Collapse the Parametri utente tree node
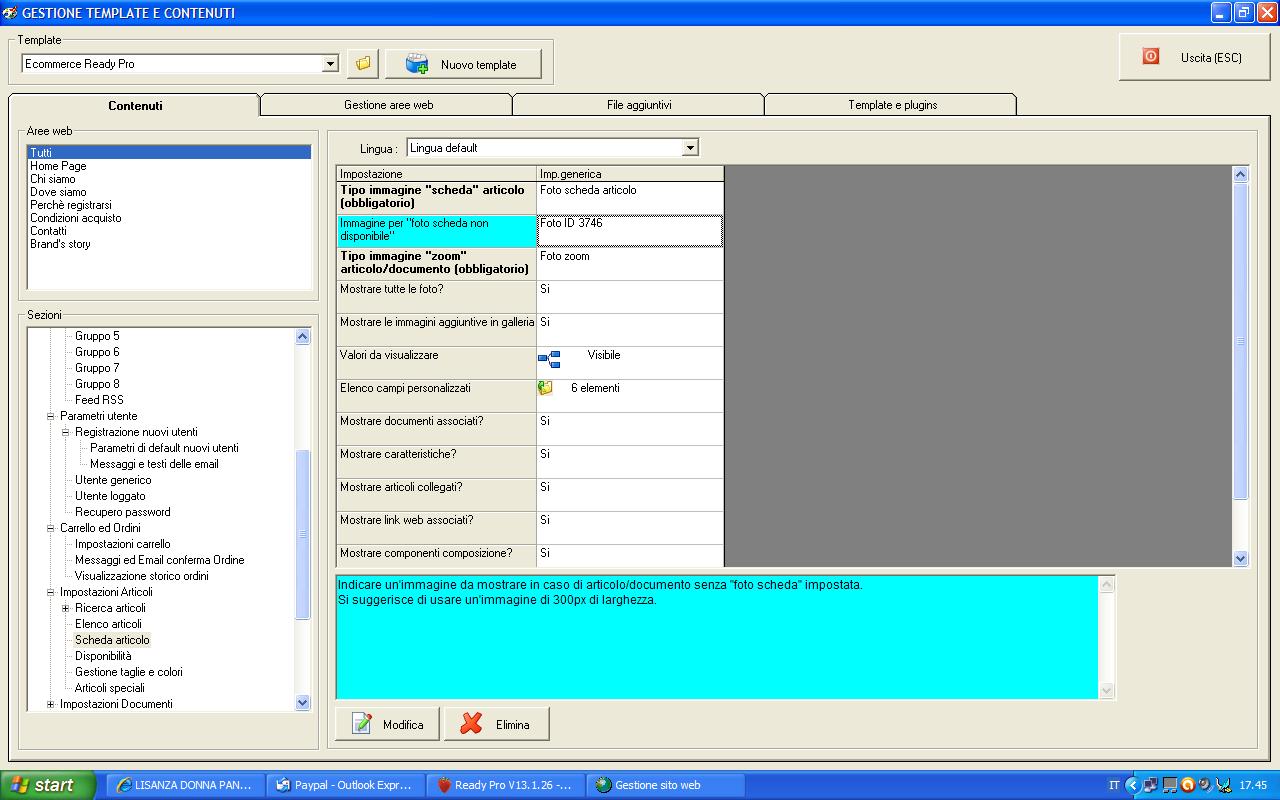 point(51,416)
